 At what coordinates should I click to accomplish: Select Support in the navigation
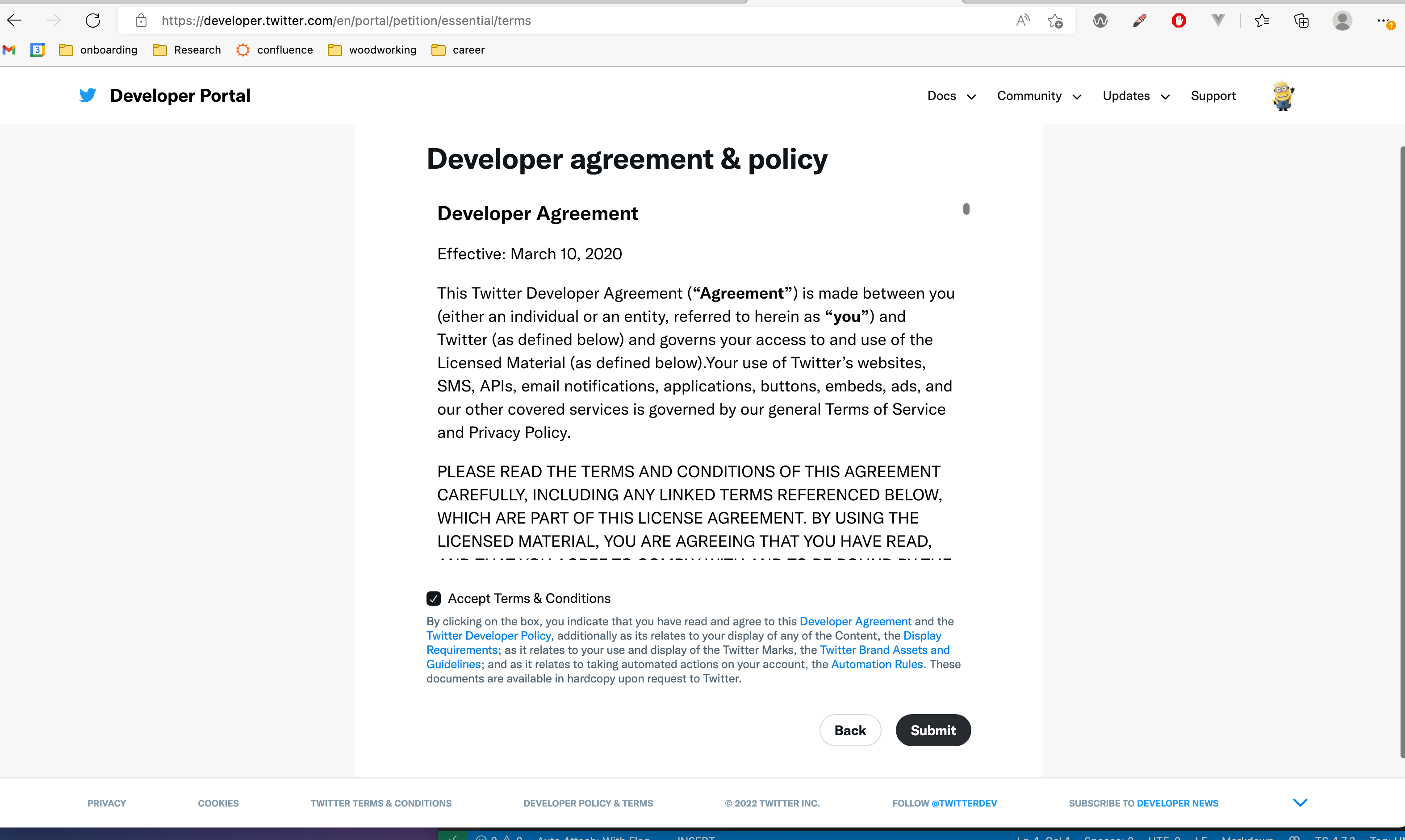coord(1213,96)
